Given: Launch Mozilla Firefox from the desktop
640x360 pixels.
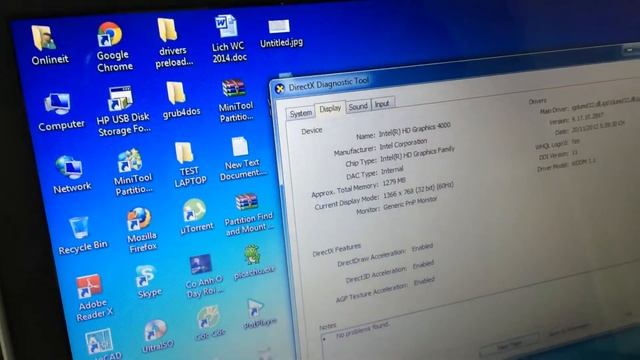Looking at the screenshot, I should click(139, 219).
